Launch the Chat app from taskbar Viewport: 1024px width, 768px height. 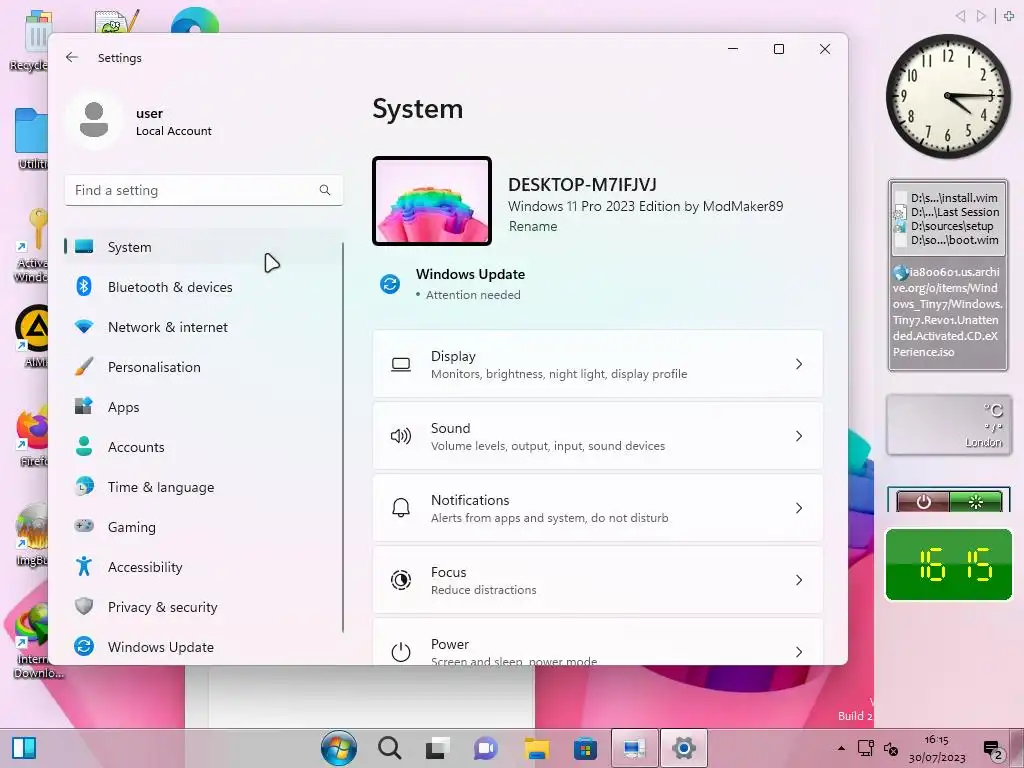pyautogui.click(x=486, y=748)
